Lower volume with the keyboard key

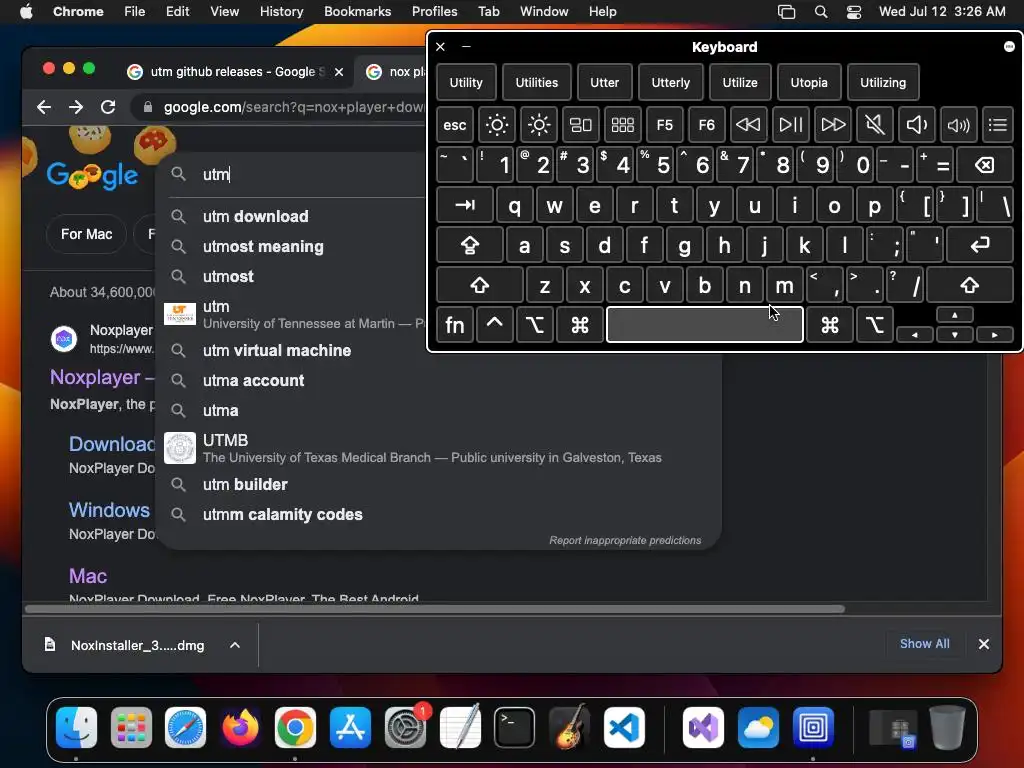click(x=916, y=124)
